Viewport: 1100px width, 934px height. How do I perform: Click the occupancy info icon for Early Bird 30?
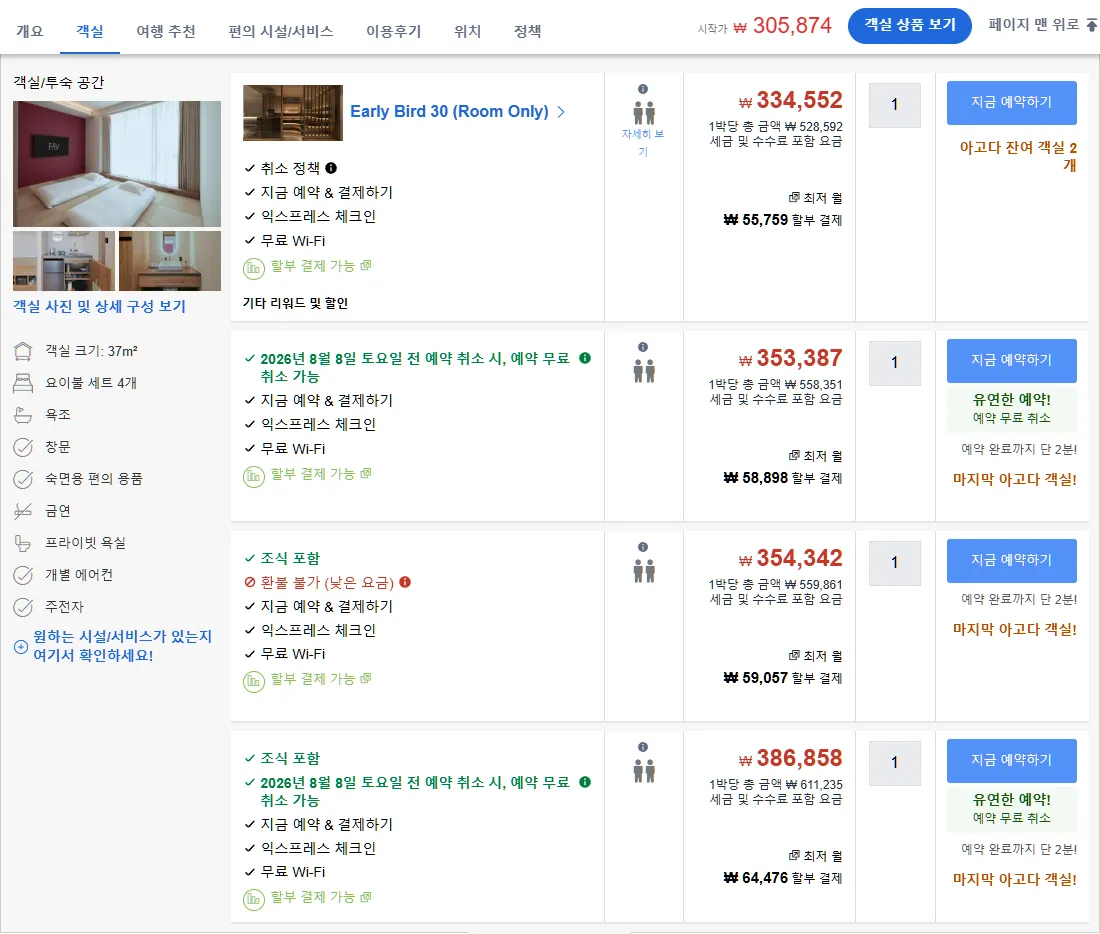(x=643, y=89)
